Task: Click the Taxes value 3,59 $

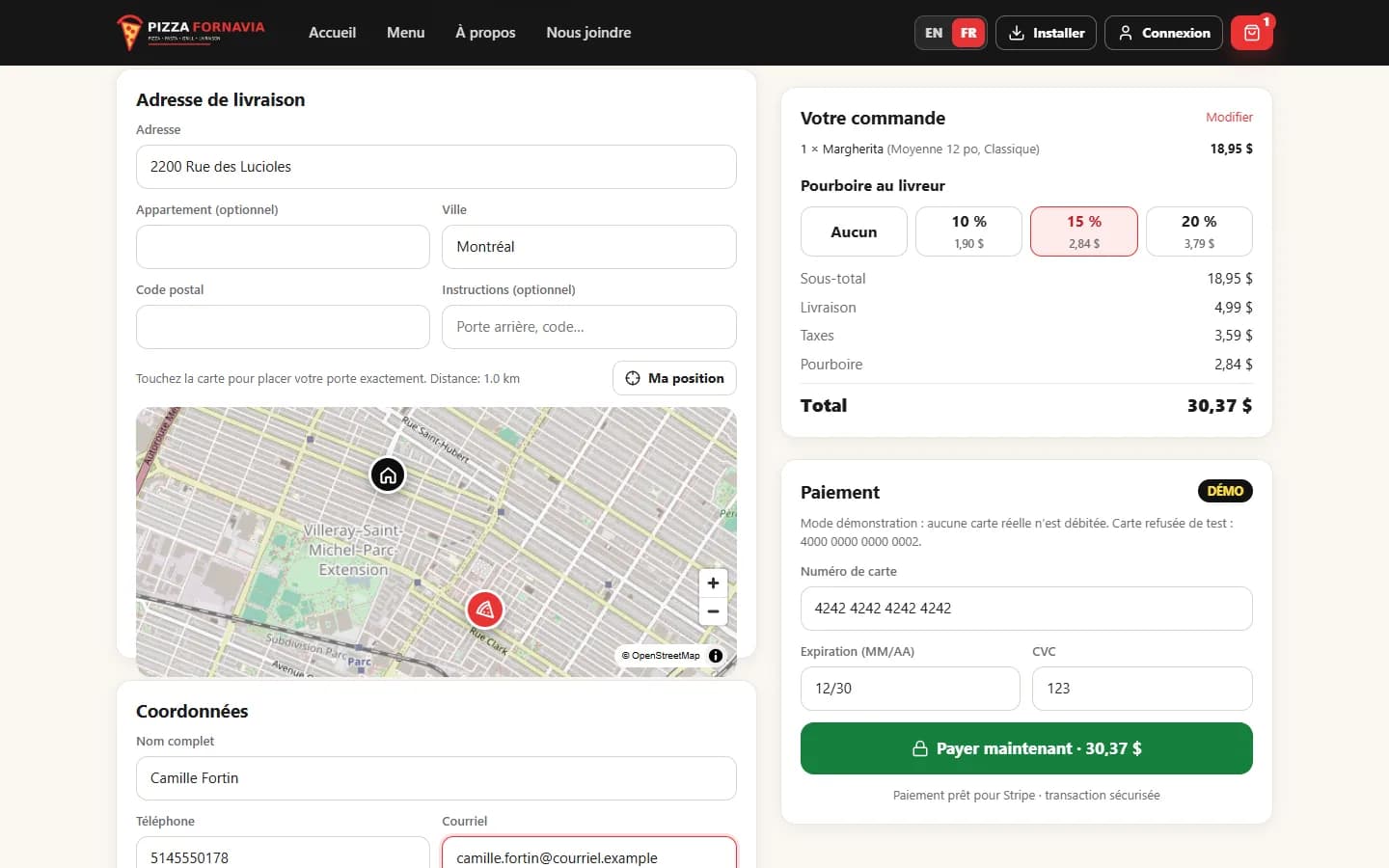Action: click(x=1234, y=336)
